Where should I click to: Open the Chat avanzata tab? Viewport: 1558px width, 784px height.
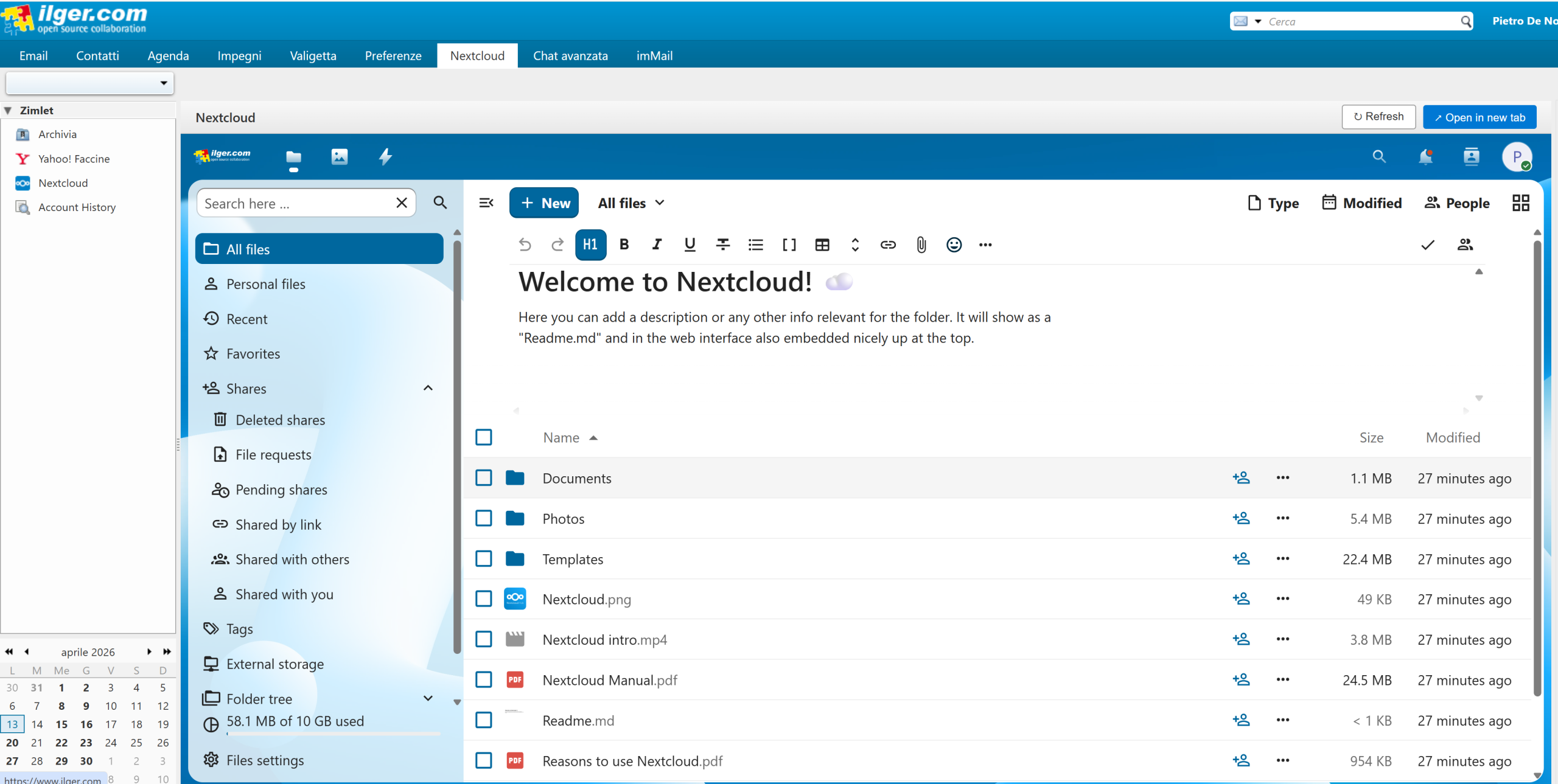[x=570, y=56]
